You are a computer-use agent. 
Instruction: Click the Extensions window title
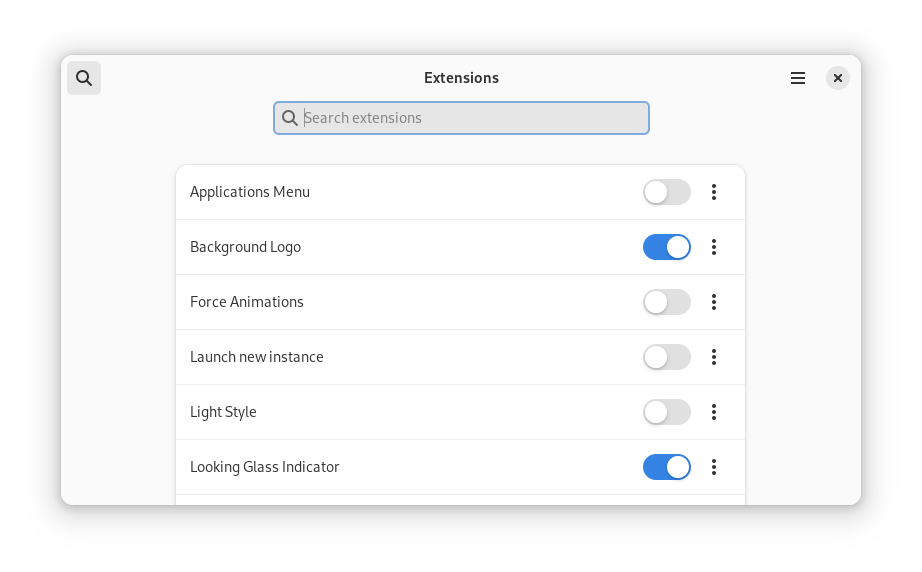[x=461, y=78]
